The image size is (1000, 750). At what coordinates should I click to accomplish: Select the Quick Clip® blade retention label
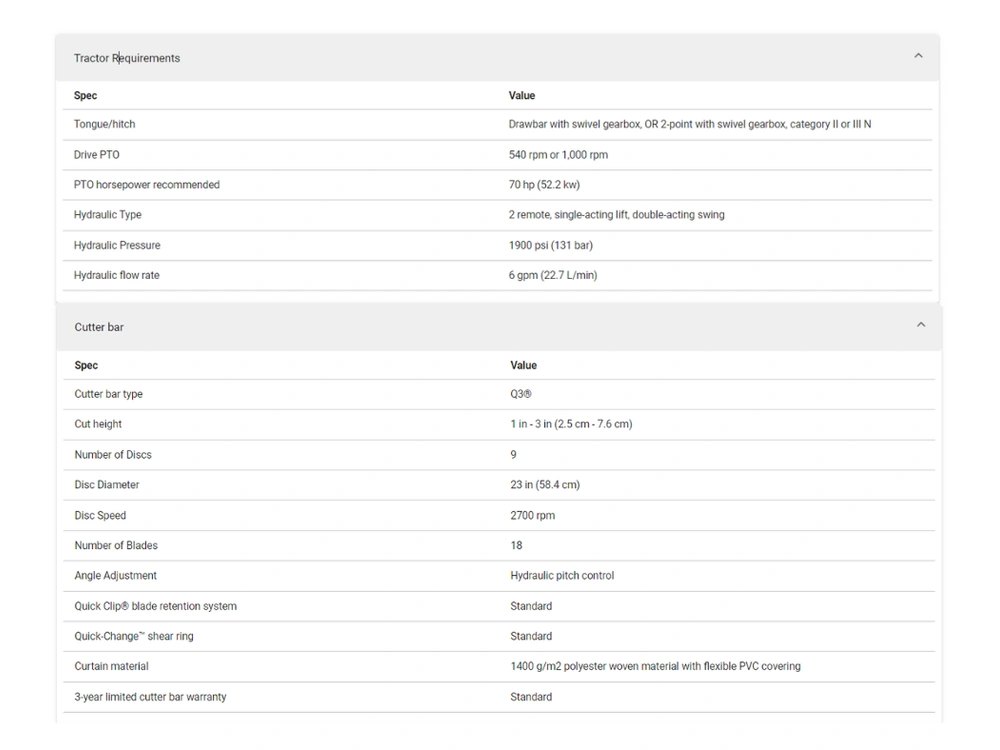(x=155, y=606)
